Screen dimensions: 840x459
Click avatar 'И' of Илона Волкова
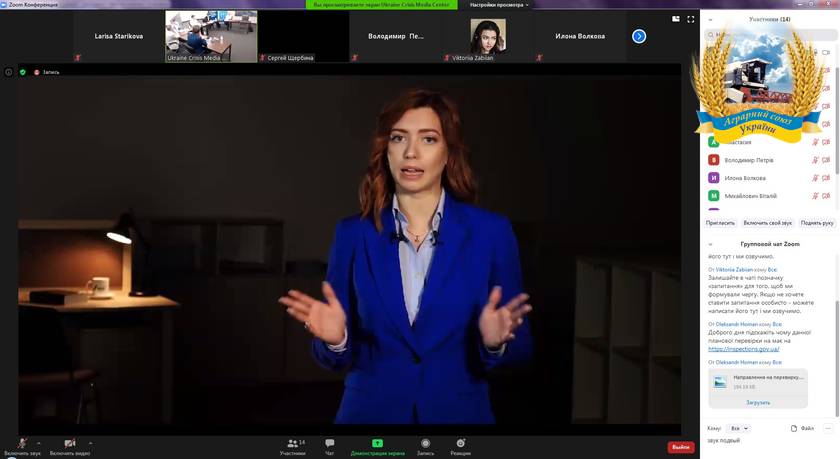714,178
